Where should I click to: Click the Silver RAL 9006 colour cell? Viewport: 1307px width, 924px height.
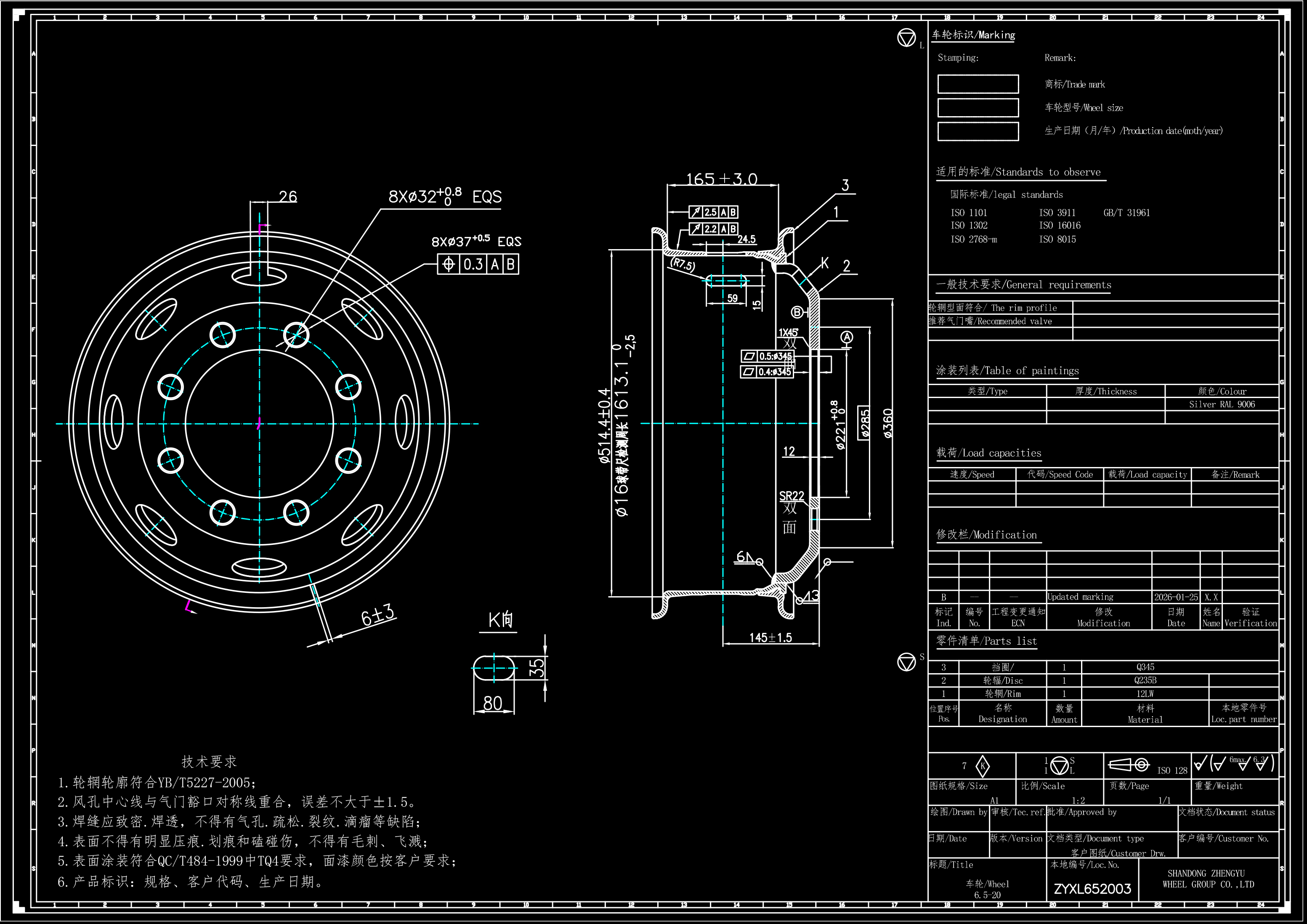(1222, 404)
